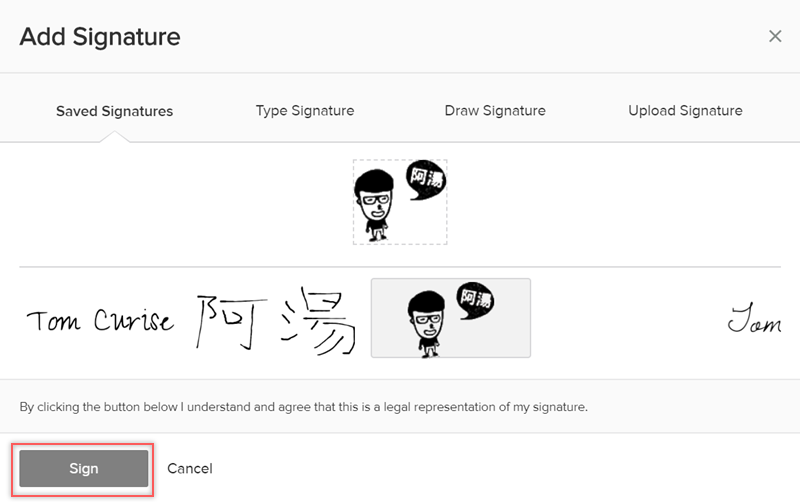The image size is (800, 502).
Task: Click the "Add Signature" dialog title
Action: (x=100, y=37)
